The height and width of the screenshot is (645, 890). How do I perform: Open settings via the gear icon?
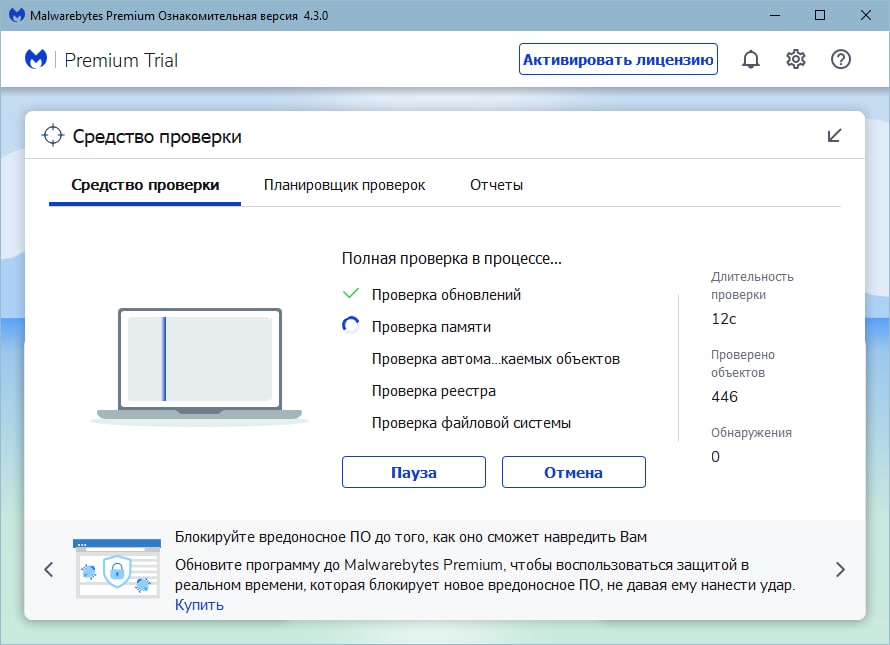tap(796, 59)
